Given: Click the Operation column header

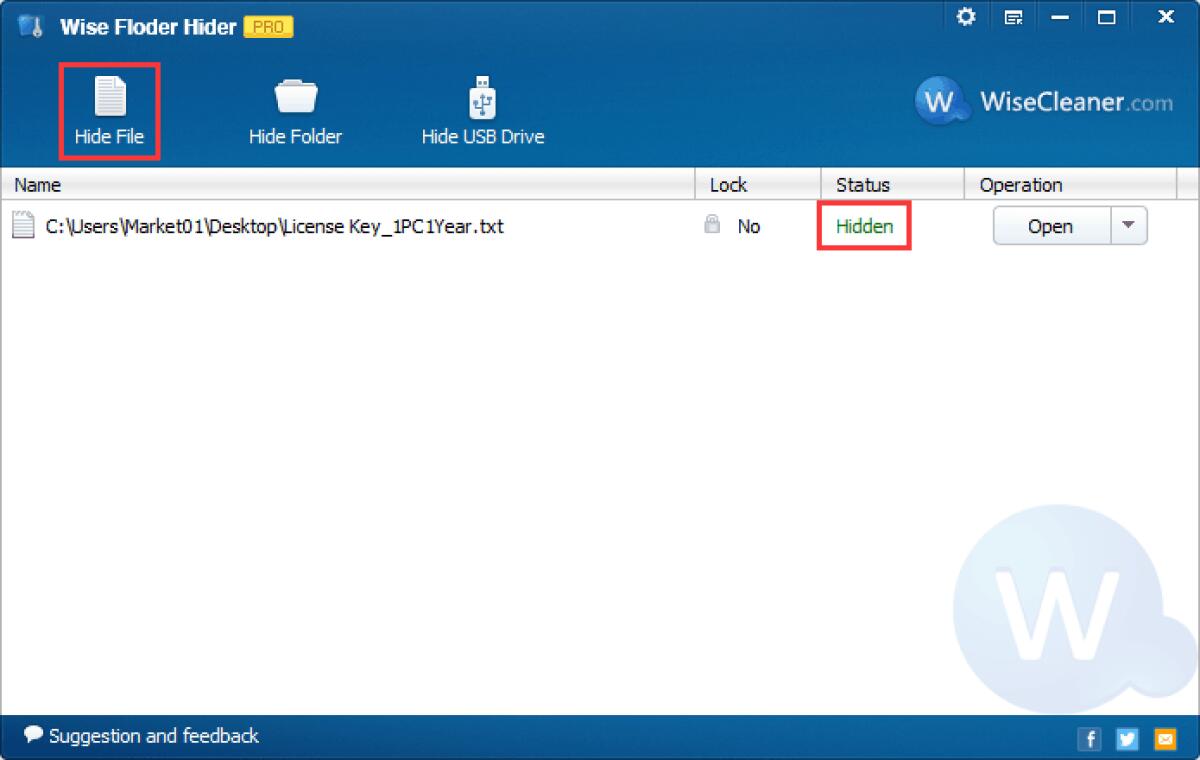Looking at the screenshot, I should pyautogui.click(x=1020, y=184).
